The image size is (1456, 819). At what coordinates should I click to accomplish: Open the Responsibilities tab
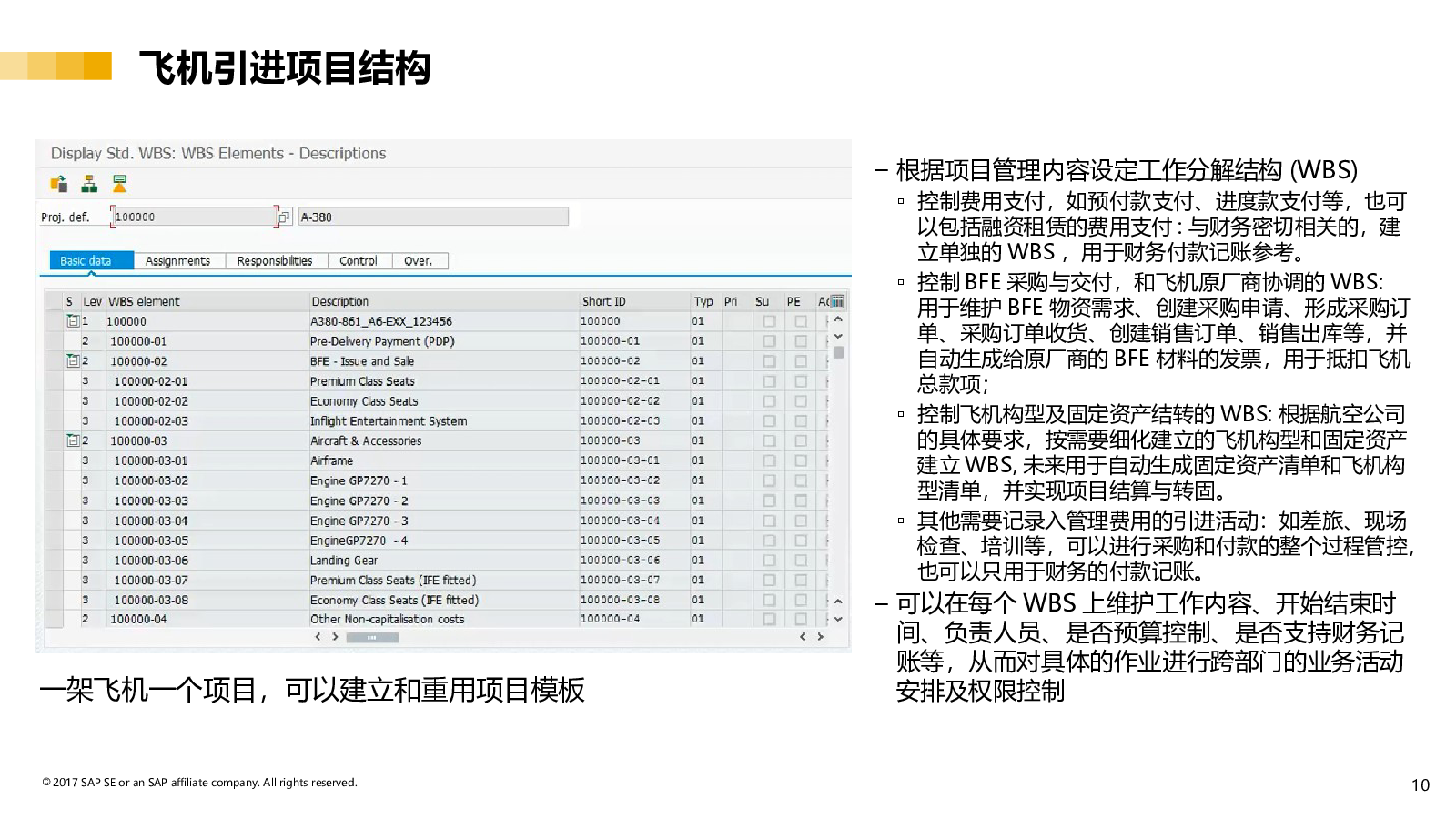pos(274,261)
